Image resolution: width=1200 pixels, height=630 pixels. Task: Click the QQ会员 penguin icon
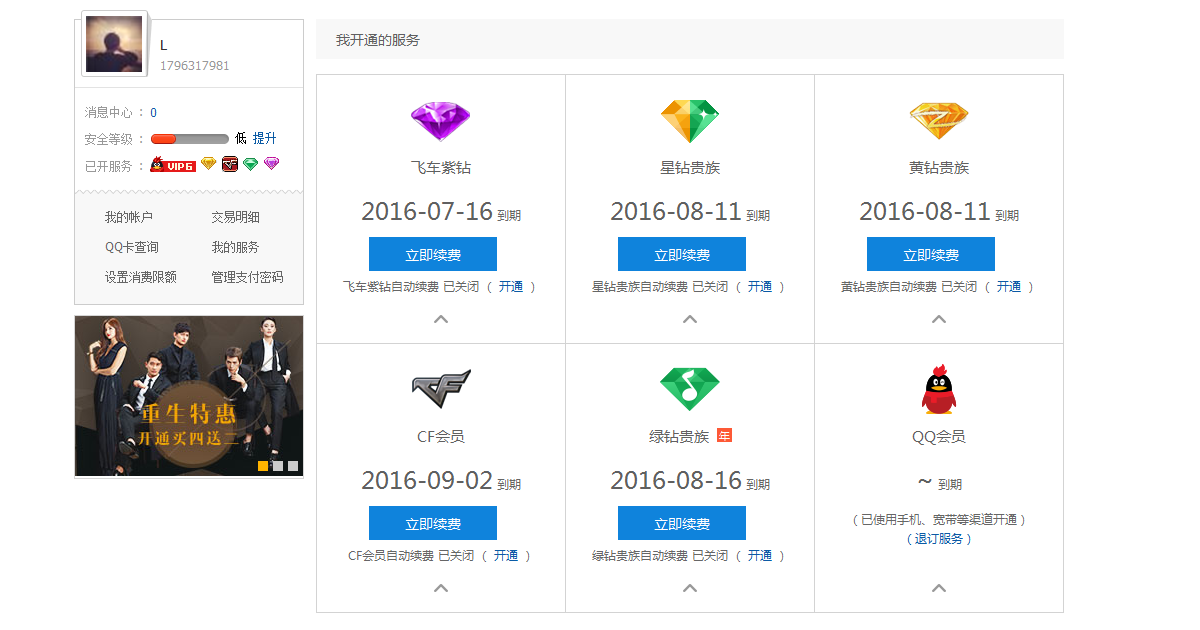pyautogui.click(x=939, y=389)
